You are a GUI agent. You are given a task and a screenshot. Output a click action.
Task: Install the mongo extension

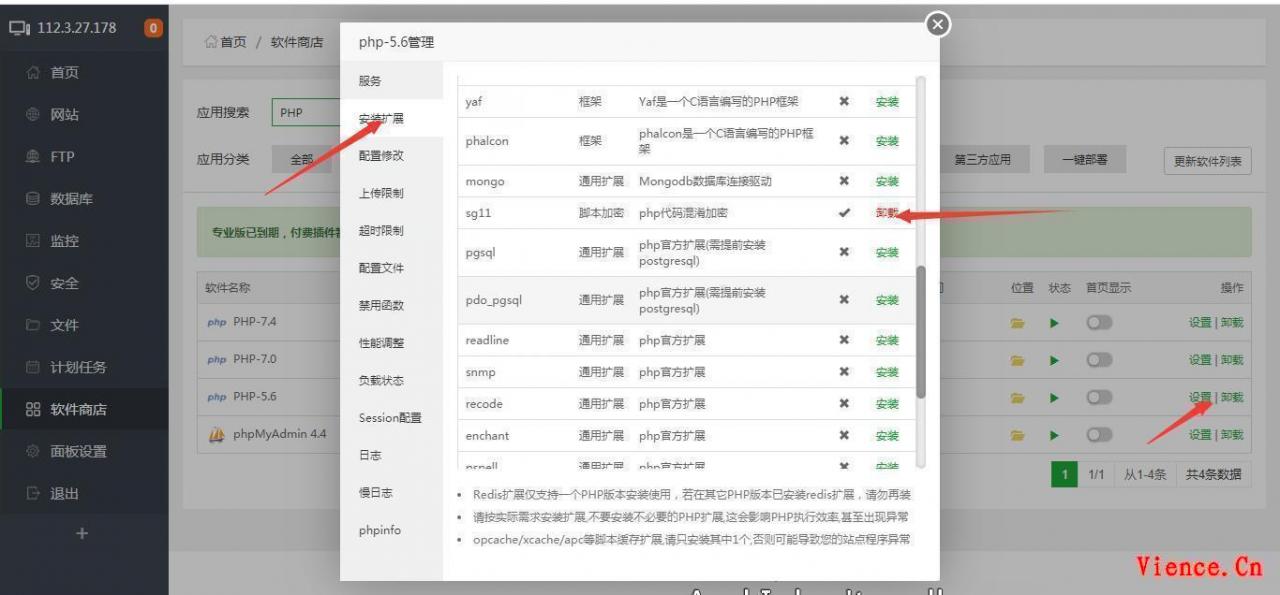click(x=886, y=181)
